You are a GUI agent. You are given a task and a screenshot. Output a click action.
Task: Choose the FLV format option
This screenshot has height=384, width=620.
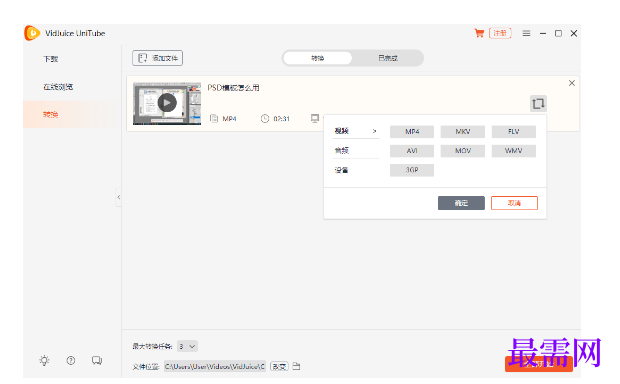[514, 131]
